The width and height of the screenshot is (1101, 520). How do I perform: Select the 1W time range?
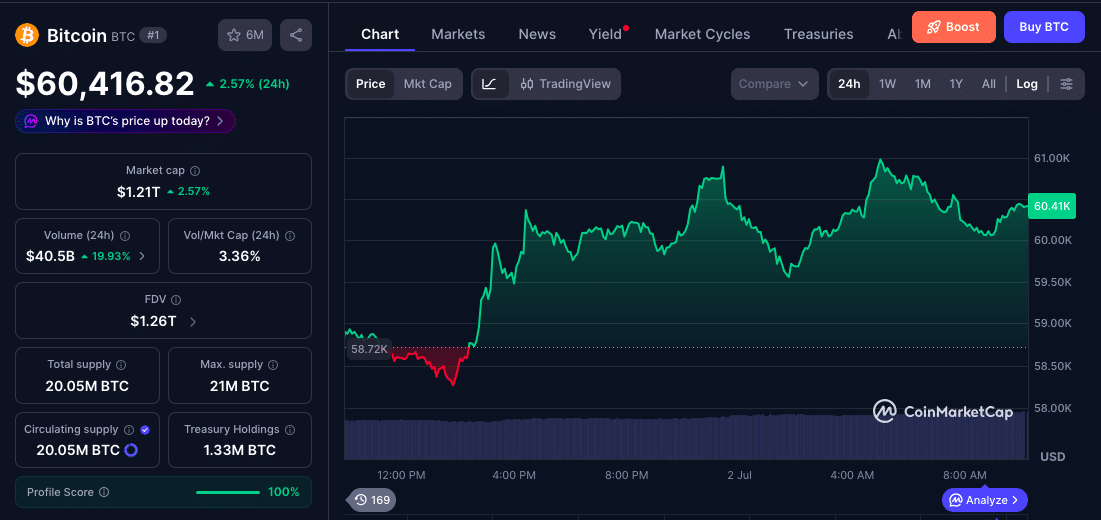888,84
